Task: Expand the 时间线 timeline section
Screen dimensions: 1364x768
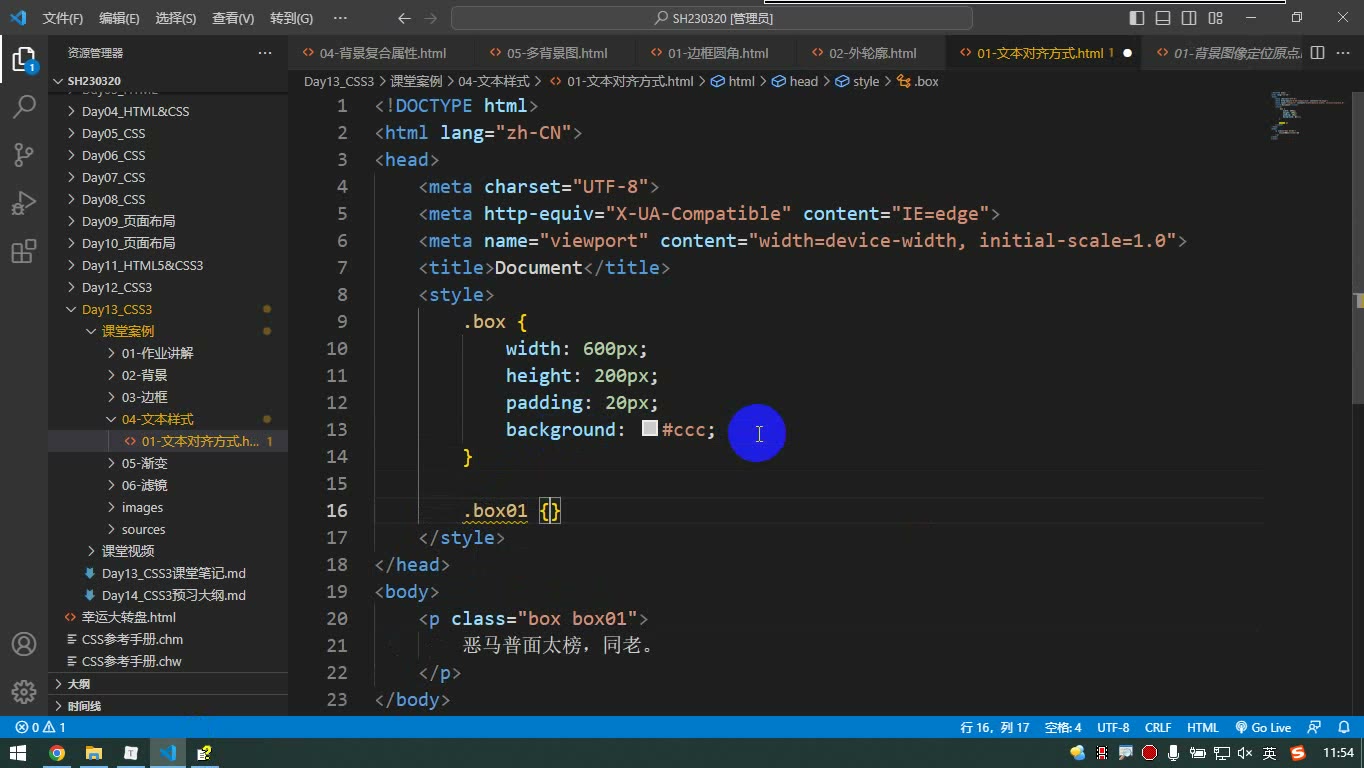Action: pos(168,706)
